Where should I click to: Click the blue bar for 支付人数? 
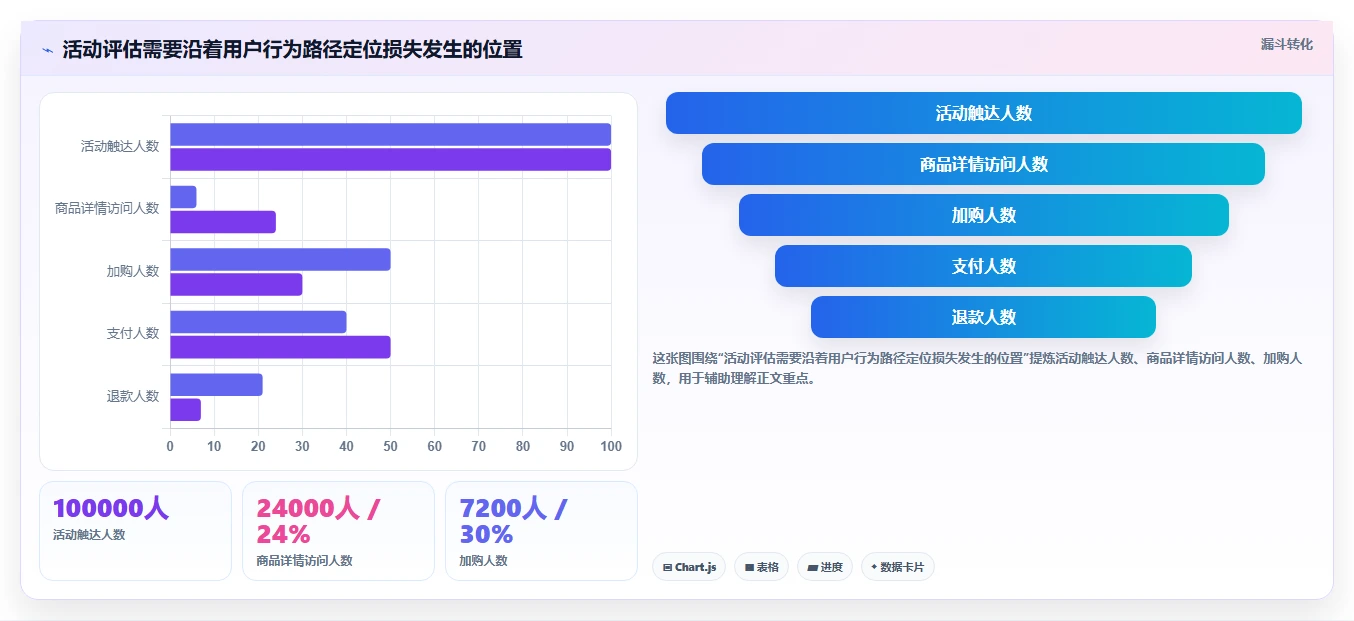[258, 322]
